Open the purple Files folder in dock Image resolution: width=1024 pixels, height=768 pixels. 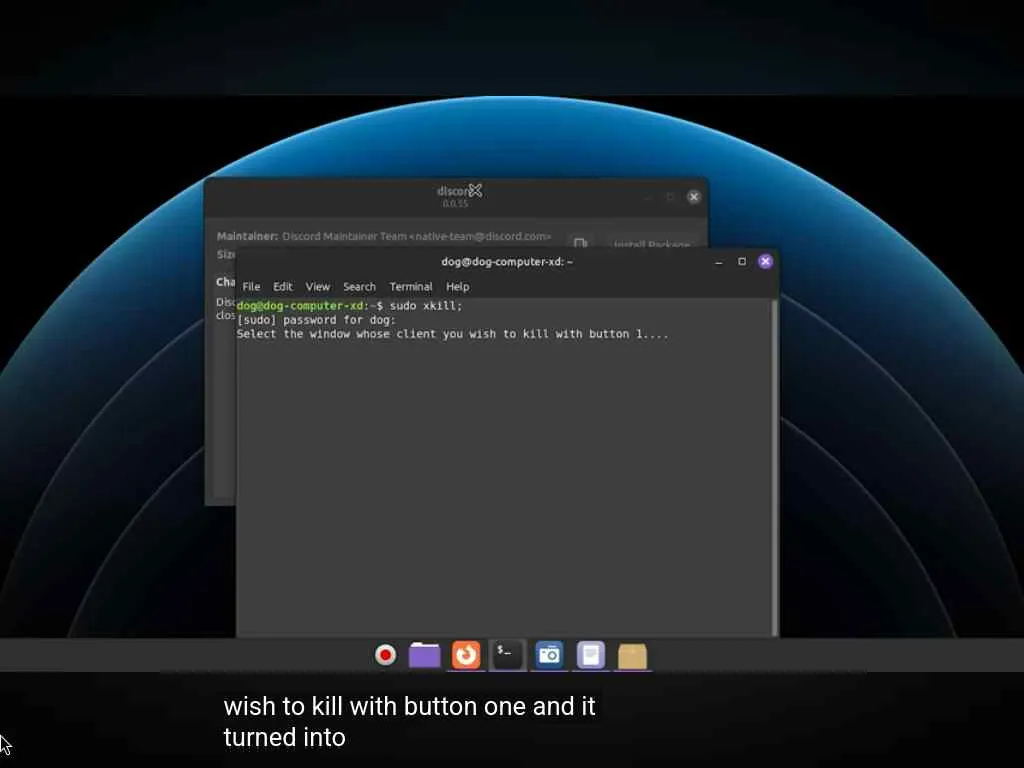pos(424,655)
